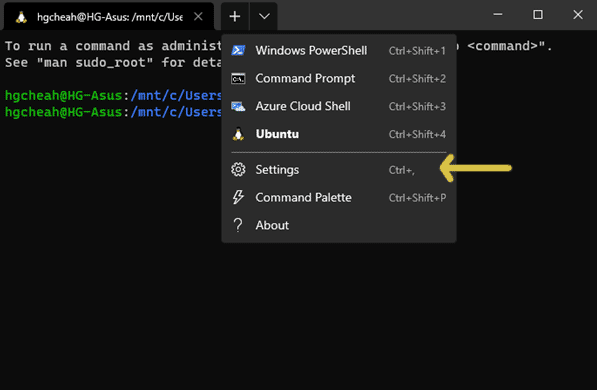The image size is (597, 390).
Task: Collapse the profile dropdown chevron
Action: click(264, 16)
